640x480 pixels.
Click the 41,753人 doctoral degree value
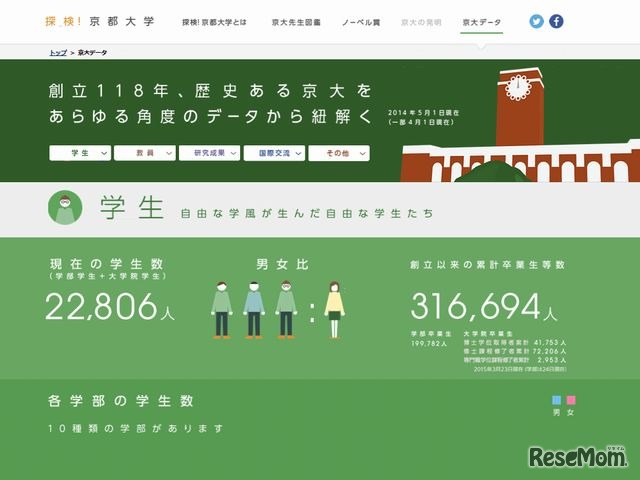[x=550, y=342]
